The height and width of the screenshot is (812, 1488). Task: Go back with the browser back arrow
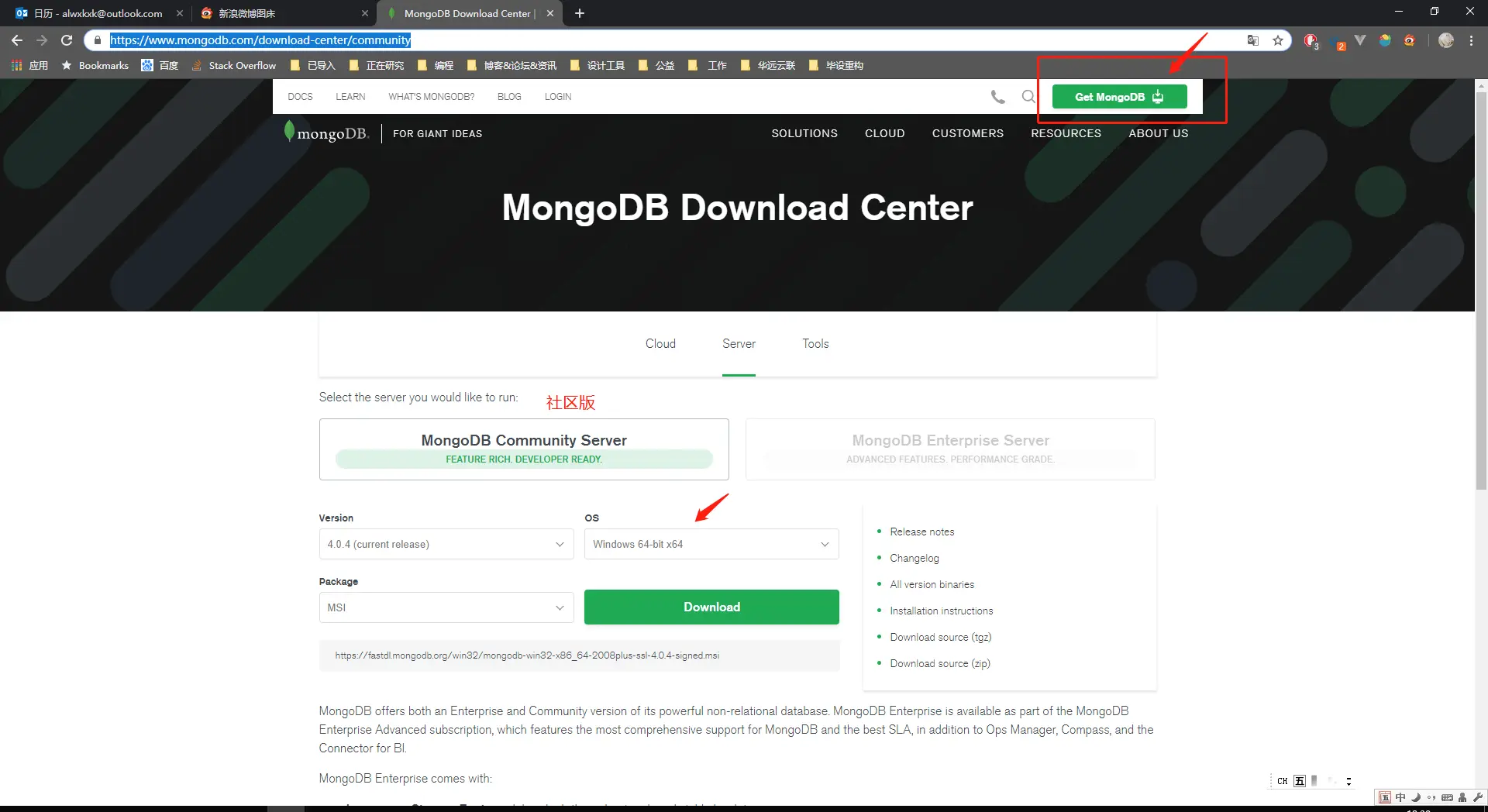(x=17, y=40)
